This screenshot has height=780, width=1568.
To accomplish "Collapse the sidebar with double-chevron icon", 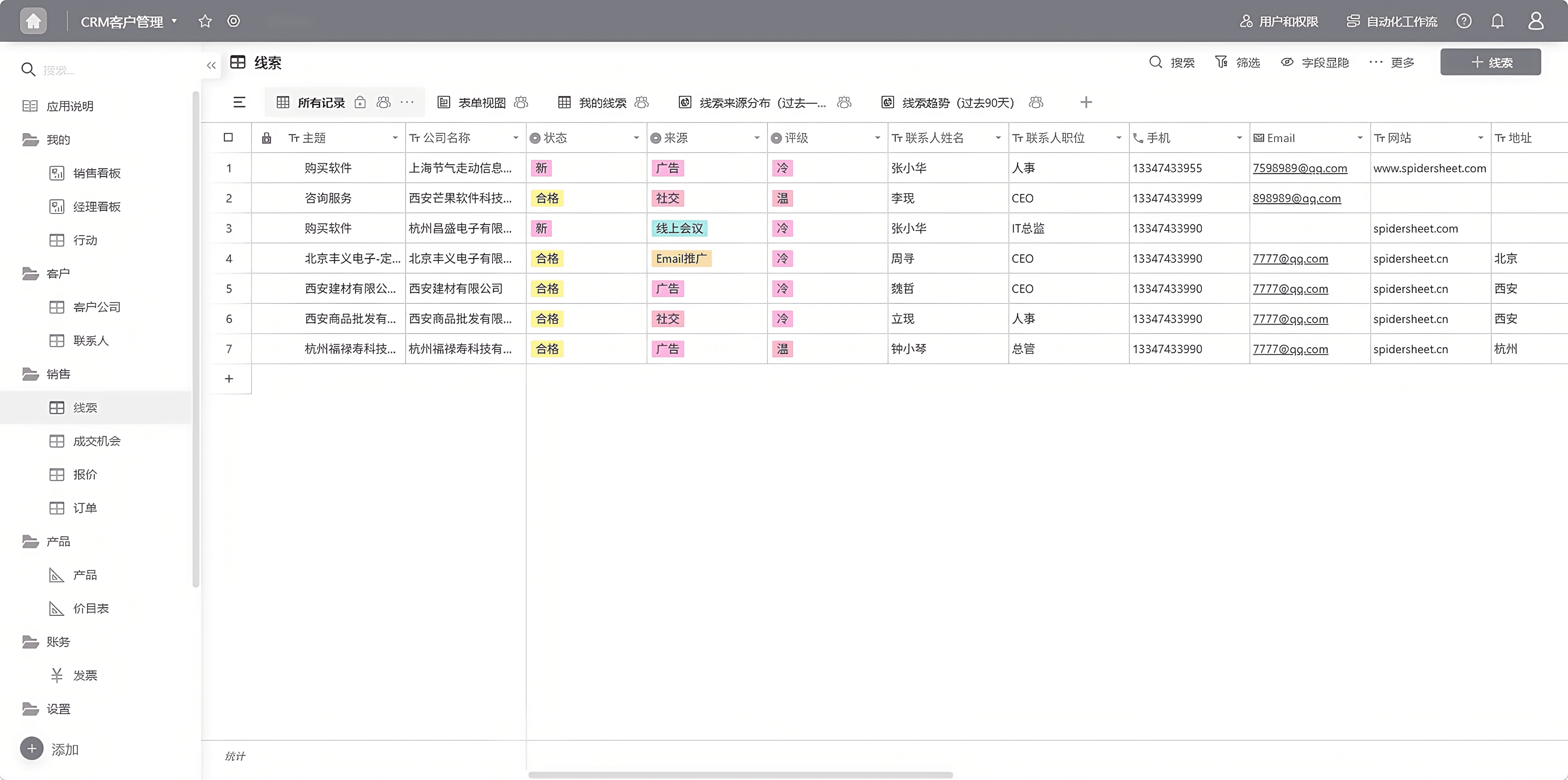I will [x=211, y=65].
